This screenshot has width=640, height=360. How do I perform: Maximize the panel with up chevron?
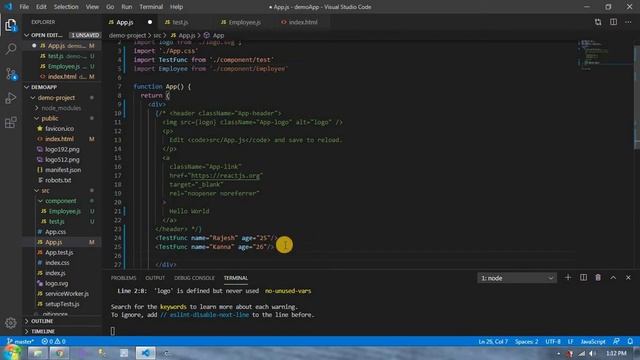(x=613, y=278)
